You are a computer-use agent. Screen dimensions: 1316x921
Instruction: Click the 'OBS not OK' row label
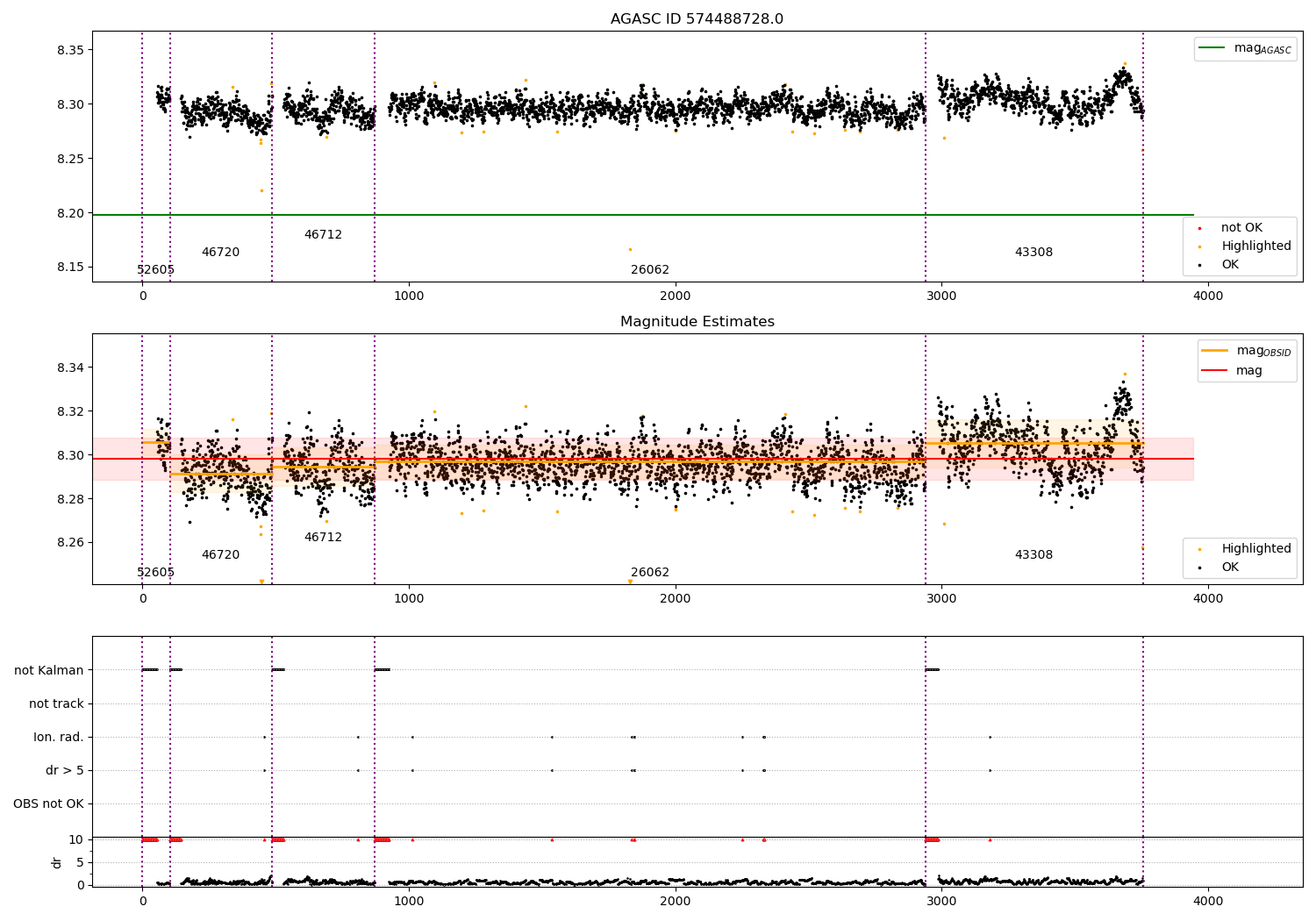point(48,804)
